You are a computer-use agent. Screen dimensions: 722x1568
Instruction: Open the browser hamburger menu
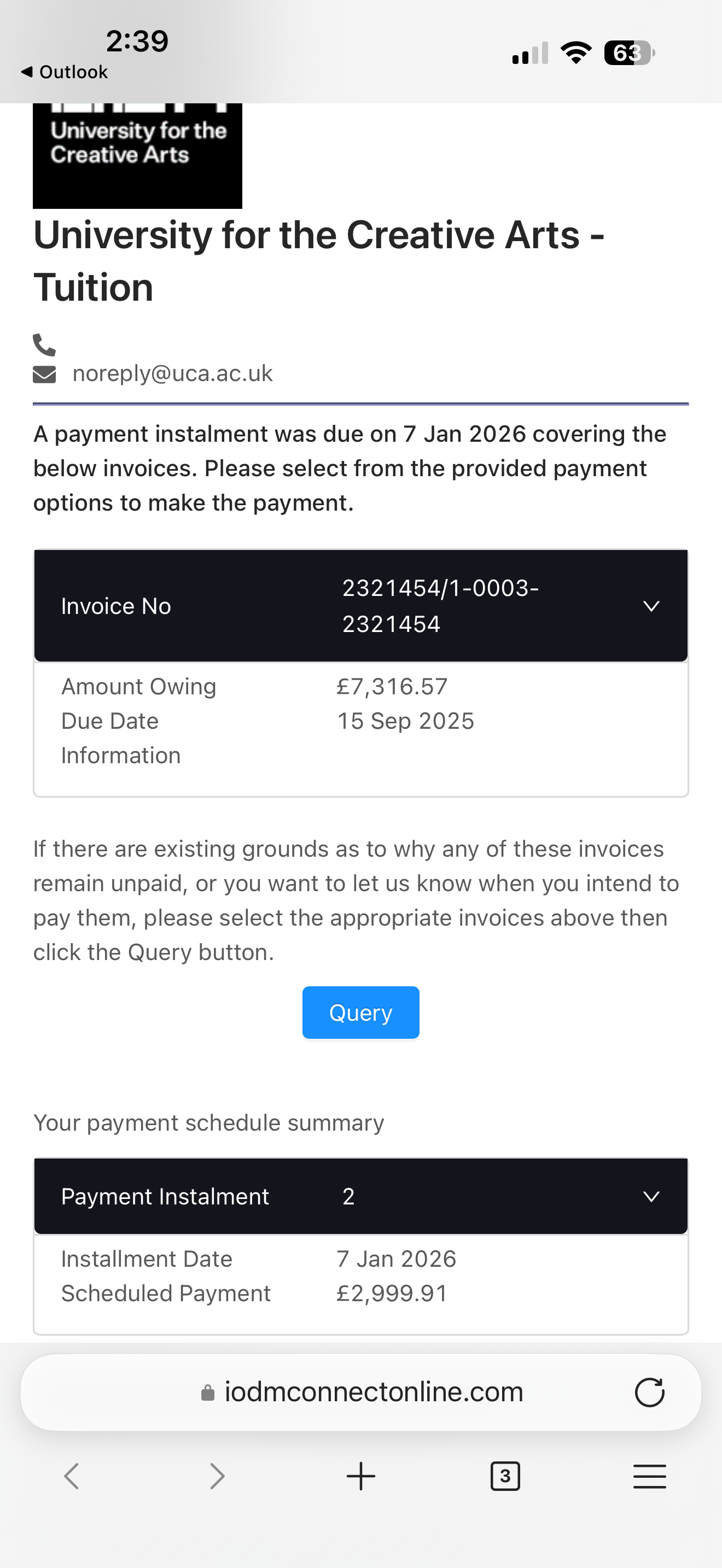click(649, 1476)
